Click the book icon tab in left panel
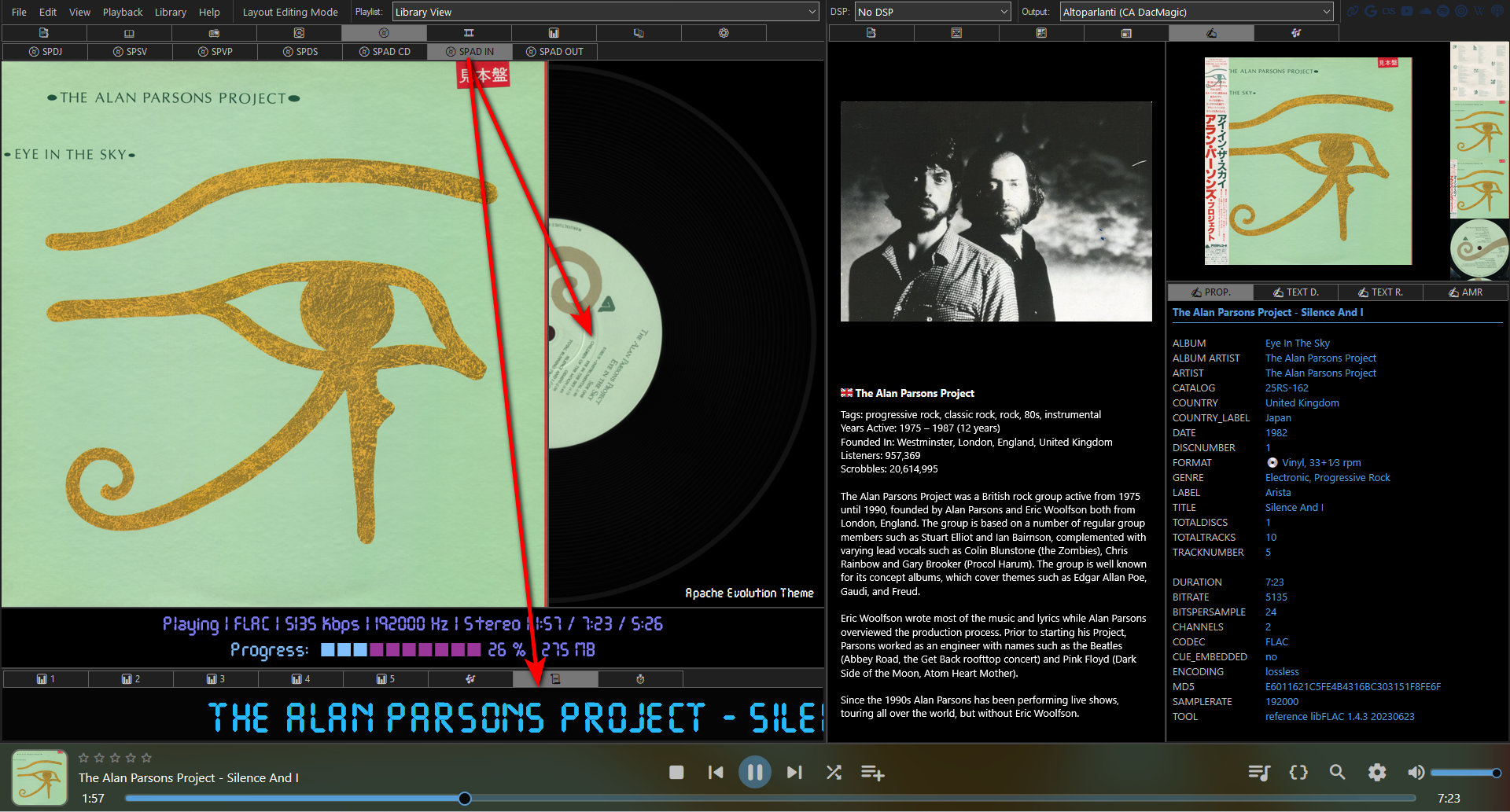This screenshot has height=812, width=1510. (129, 33)
